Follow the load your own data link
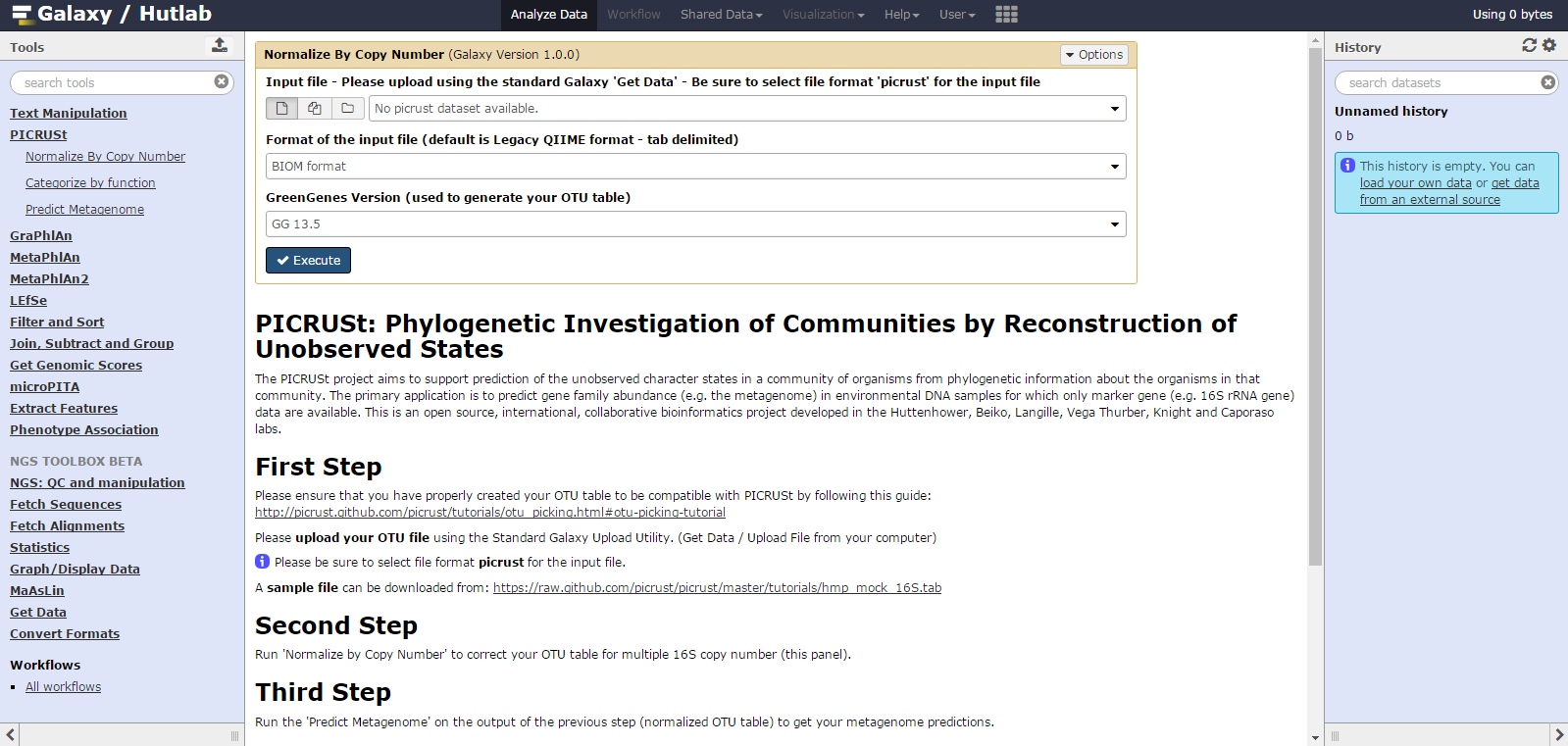The height and width of the screenshot is (746, 1568). (1415, 182)
